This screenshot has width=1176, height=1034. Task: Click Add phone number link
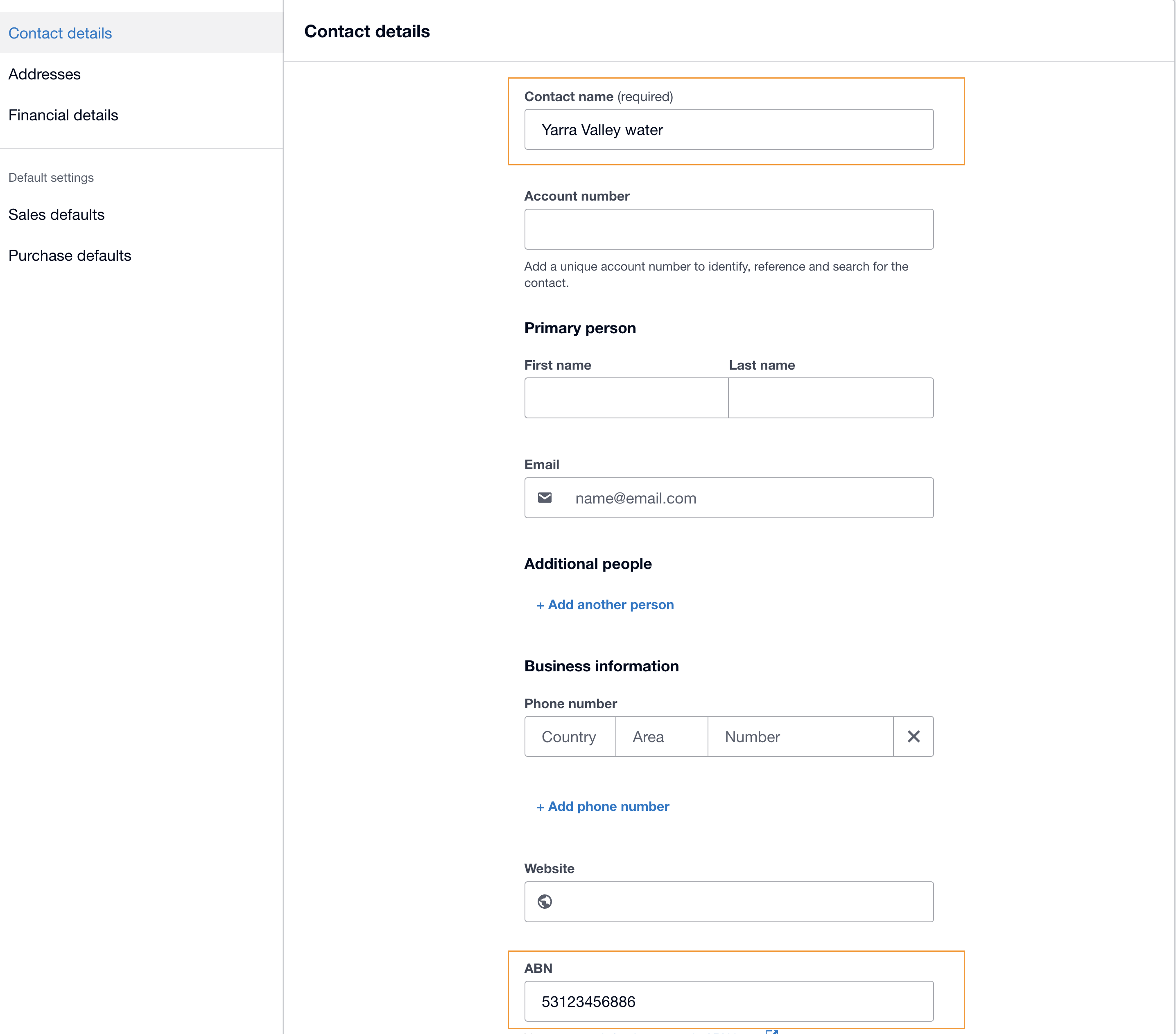(x=602, y=806)
